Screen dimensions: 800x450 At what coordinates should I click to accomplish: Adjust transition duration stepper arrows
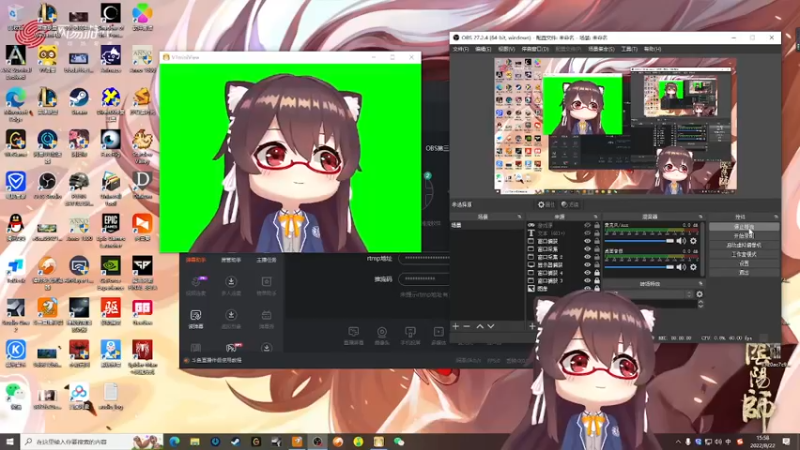pos(700,304)
